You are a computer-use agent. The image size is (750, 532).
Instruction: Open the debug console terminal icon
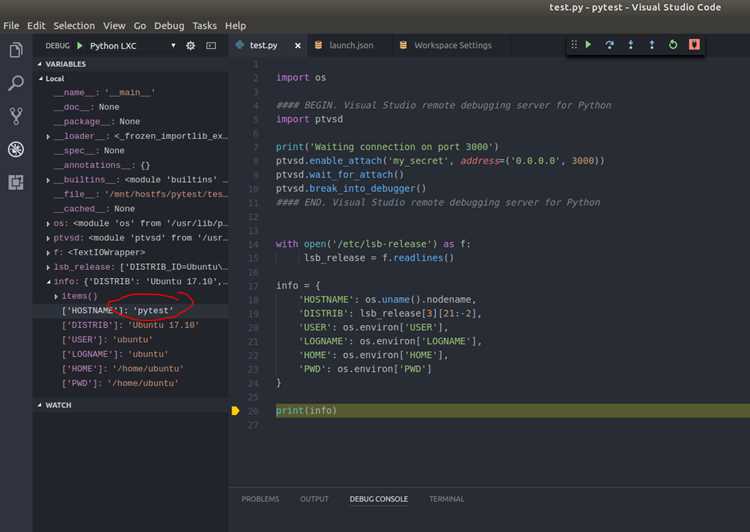point(211,45)
